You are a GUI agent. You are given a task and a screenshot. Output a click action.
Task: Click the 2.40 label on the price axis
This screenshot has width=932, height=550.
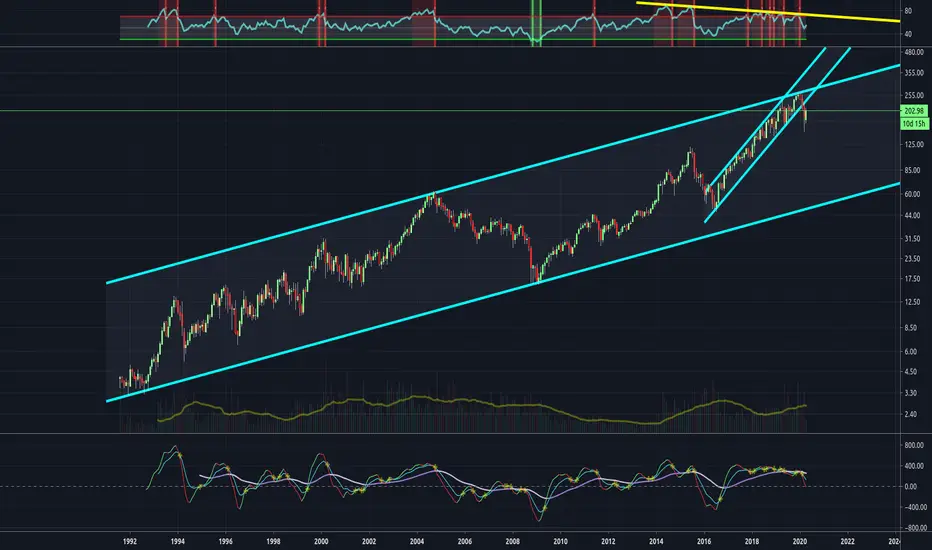coord(910,414)
